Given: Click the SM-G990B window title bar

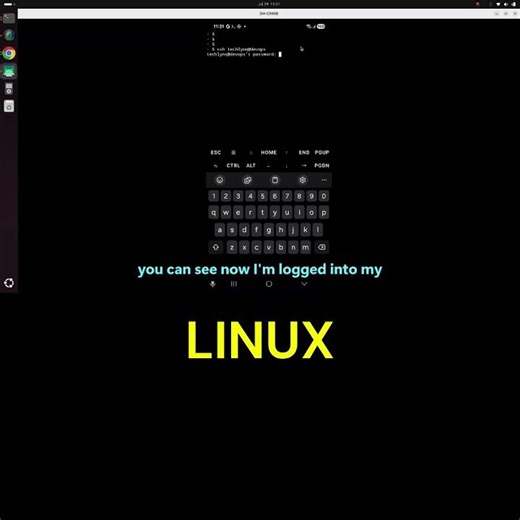Looking at the screenshot, I should 269,14.
